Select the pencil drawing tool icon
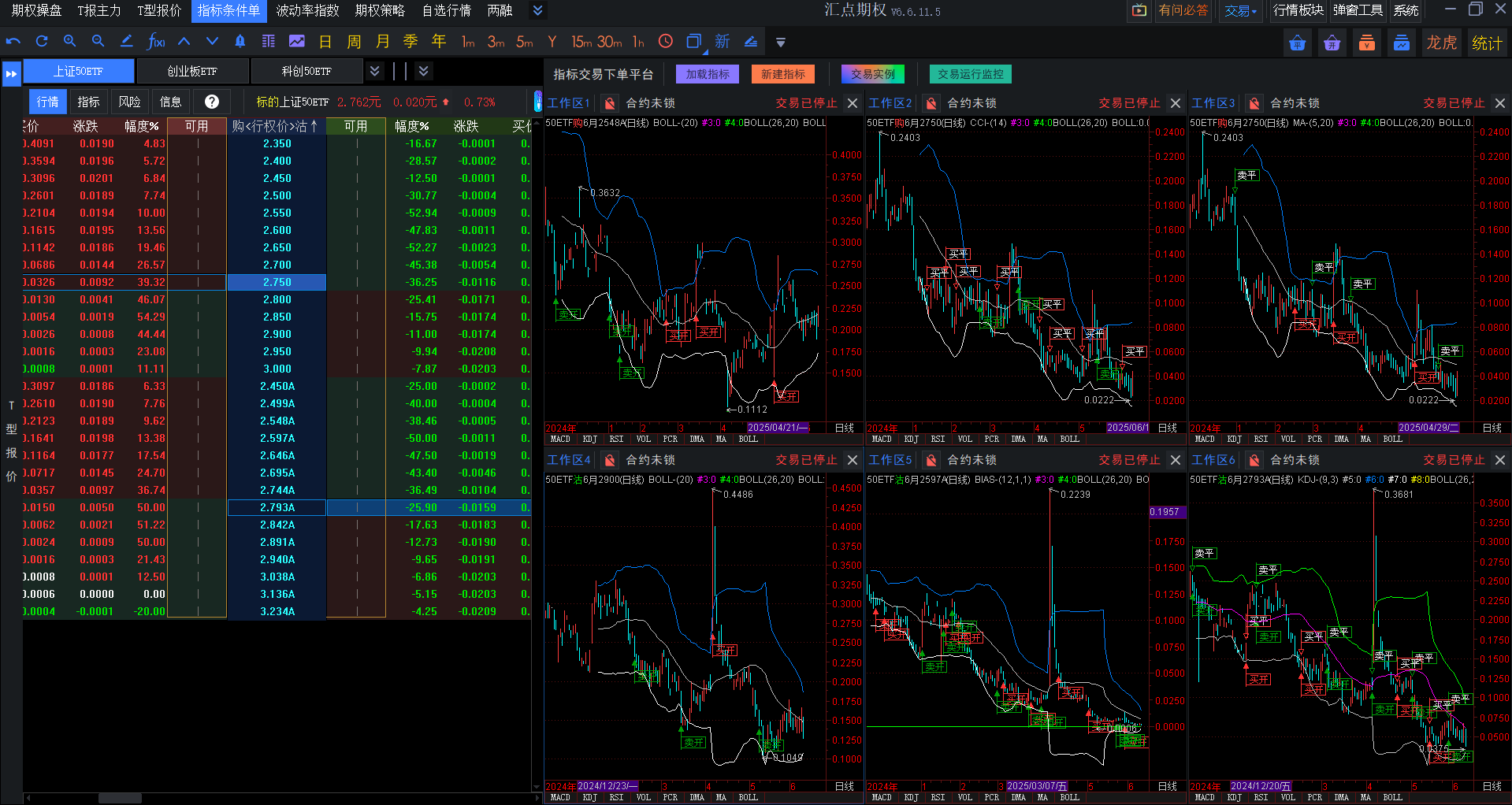Screen dimensions: 1512x805 click(x=126, y=42)
